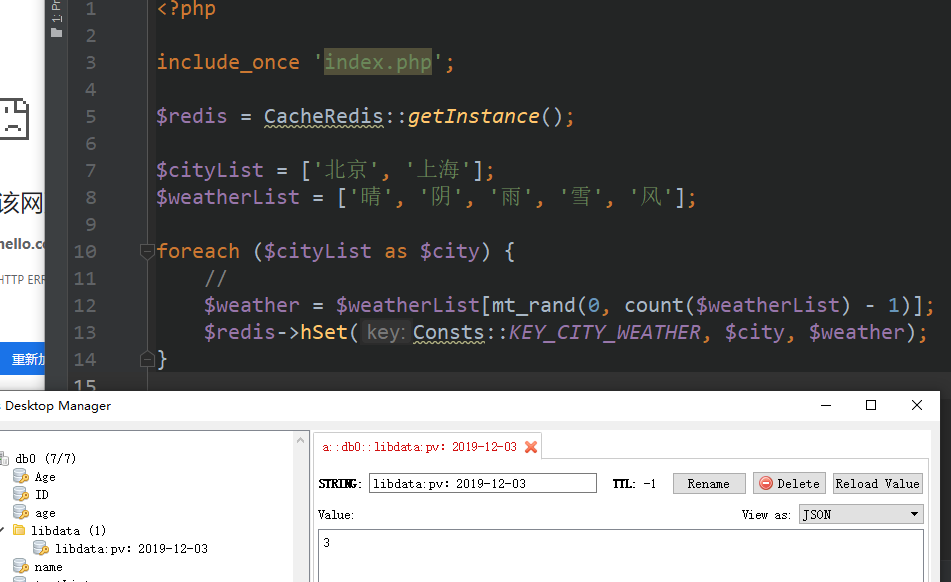Screen dimensions: 951x582
Task: Click the hSet method on line 13
Action: [x=324, y=332]
